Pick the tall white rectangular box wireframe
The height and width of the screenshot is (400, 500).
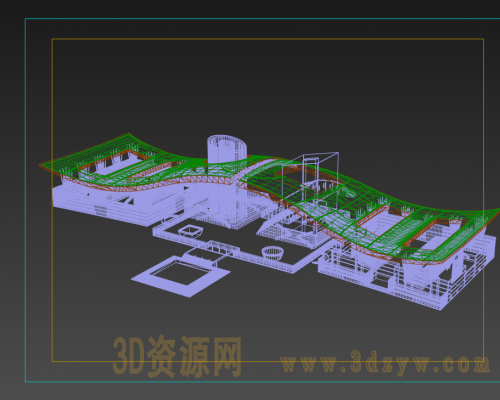(310, 180)
